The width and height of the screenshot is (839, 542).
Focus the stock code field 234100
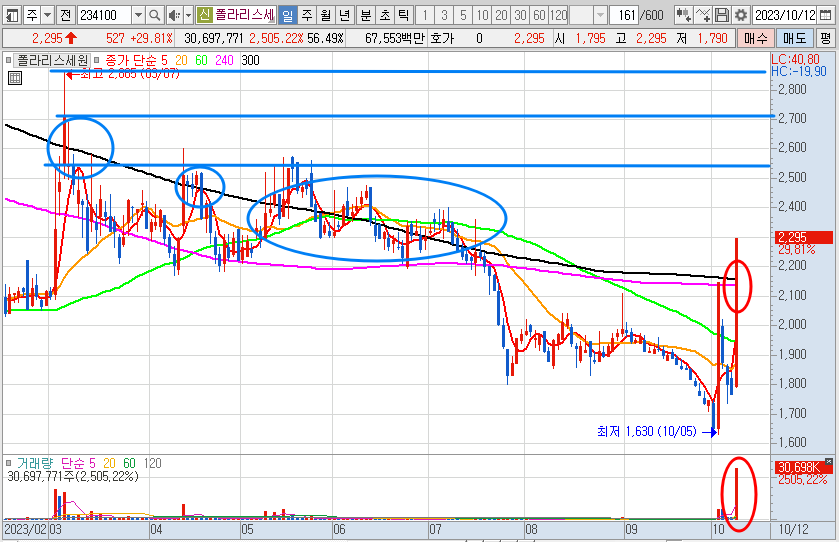click(104, 15)
